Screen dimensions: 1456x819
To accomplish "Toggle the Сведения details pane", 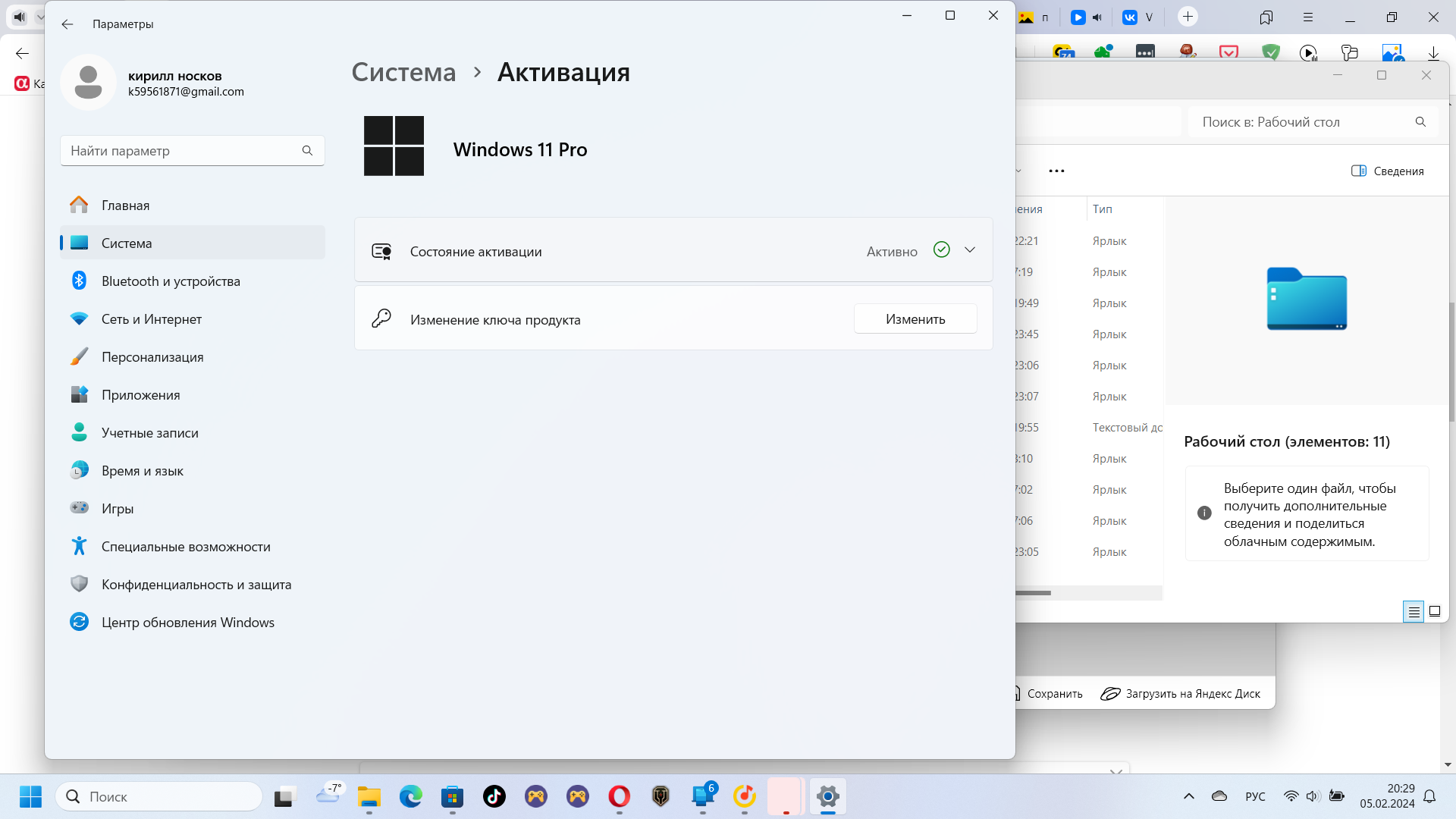I will (1387, 171).
